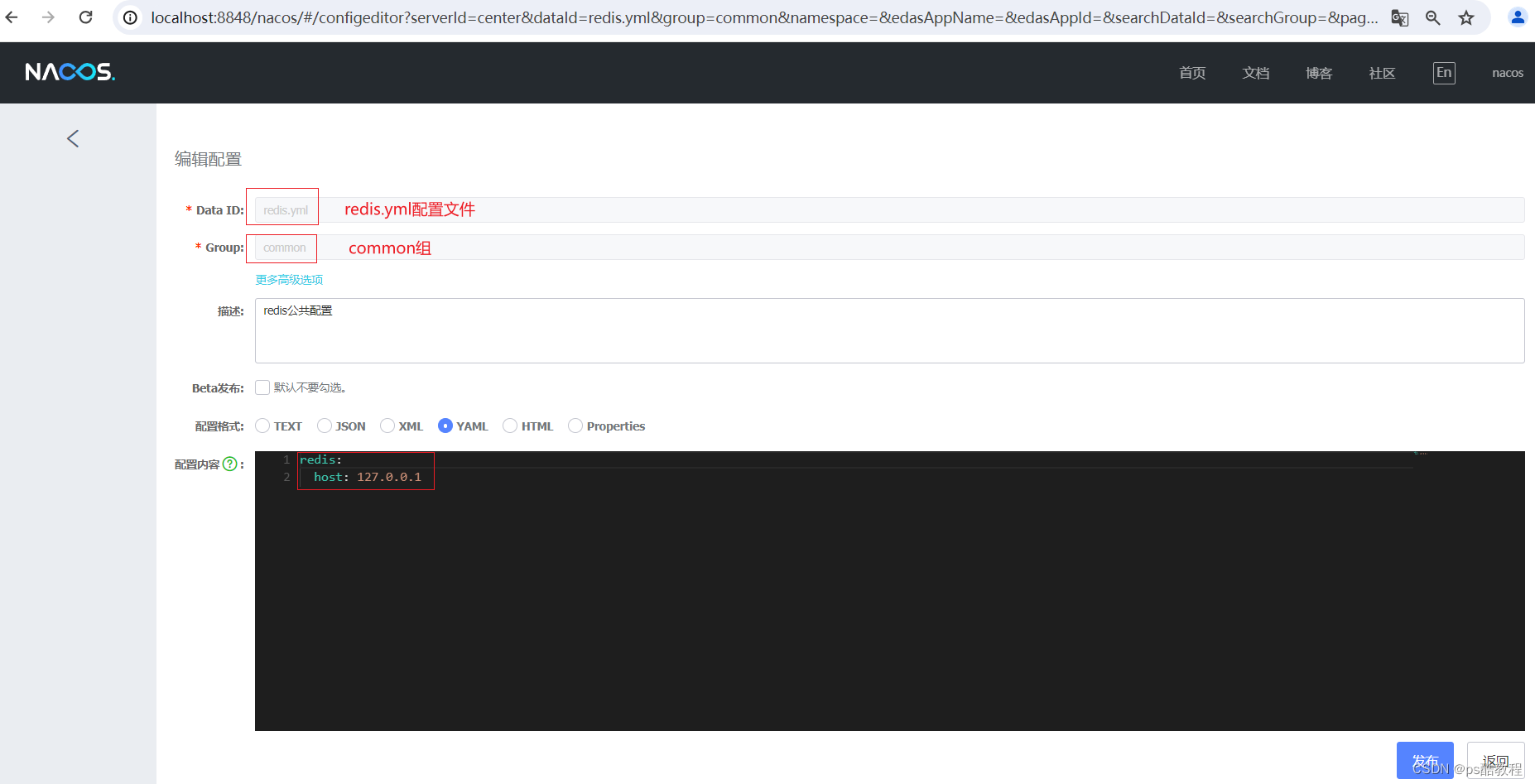Check the Beta发布 checkbox
Screen dimensions: 1535x784
262,387
